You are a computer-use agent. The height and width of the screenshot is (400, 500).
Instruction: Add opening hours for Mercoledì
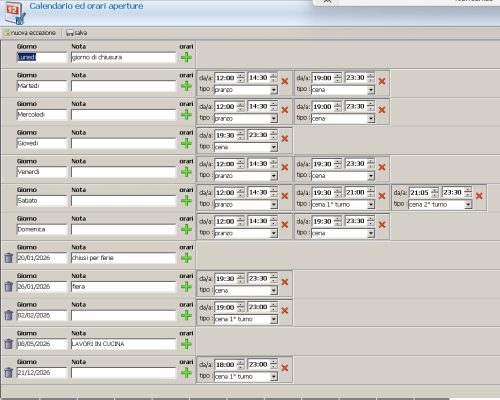[186, 115]
